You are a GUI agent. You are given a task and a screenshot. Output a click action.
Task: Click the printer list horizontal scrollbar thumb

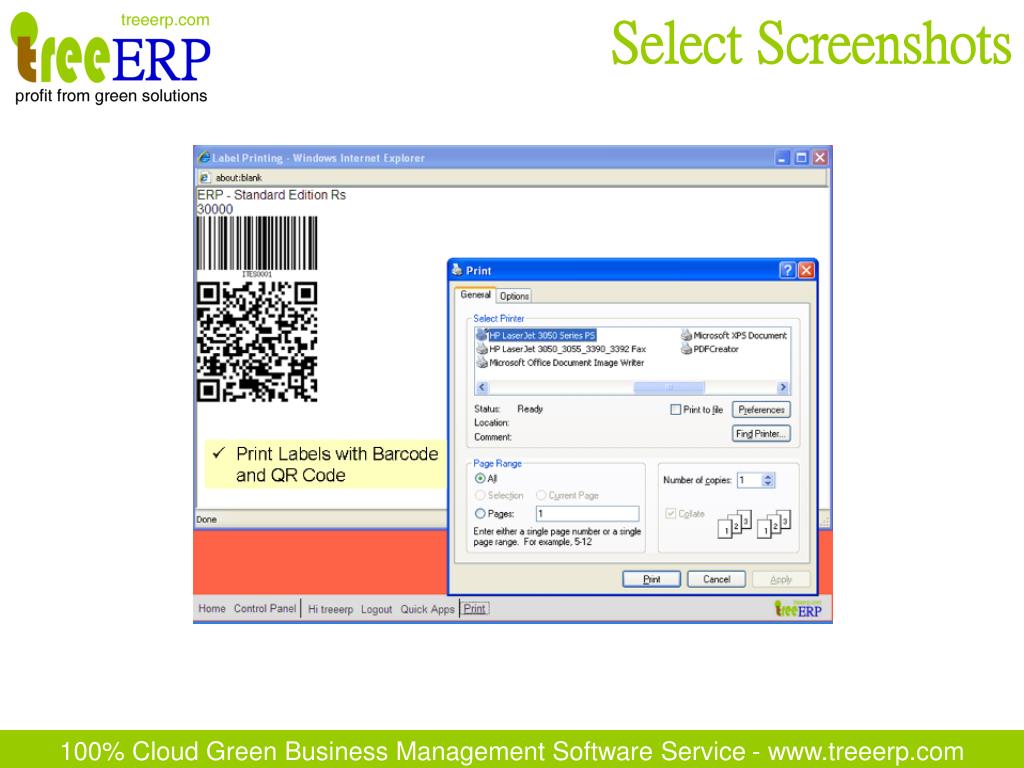pyautogui.click(x=669, y=387)
